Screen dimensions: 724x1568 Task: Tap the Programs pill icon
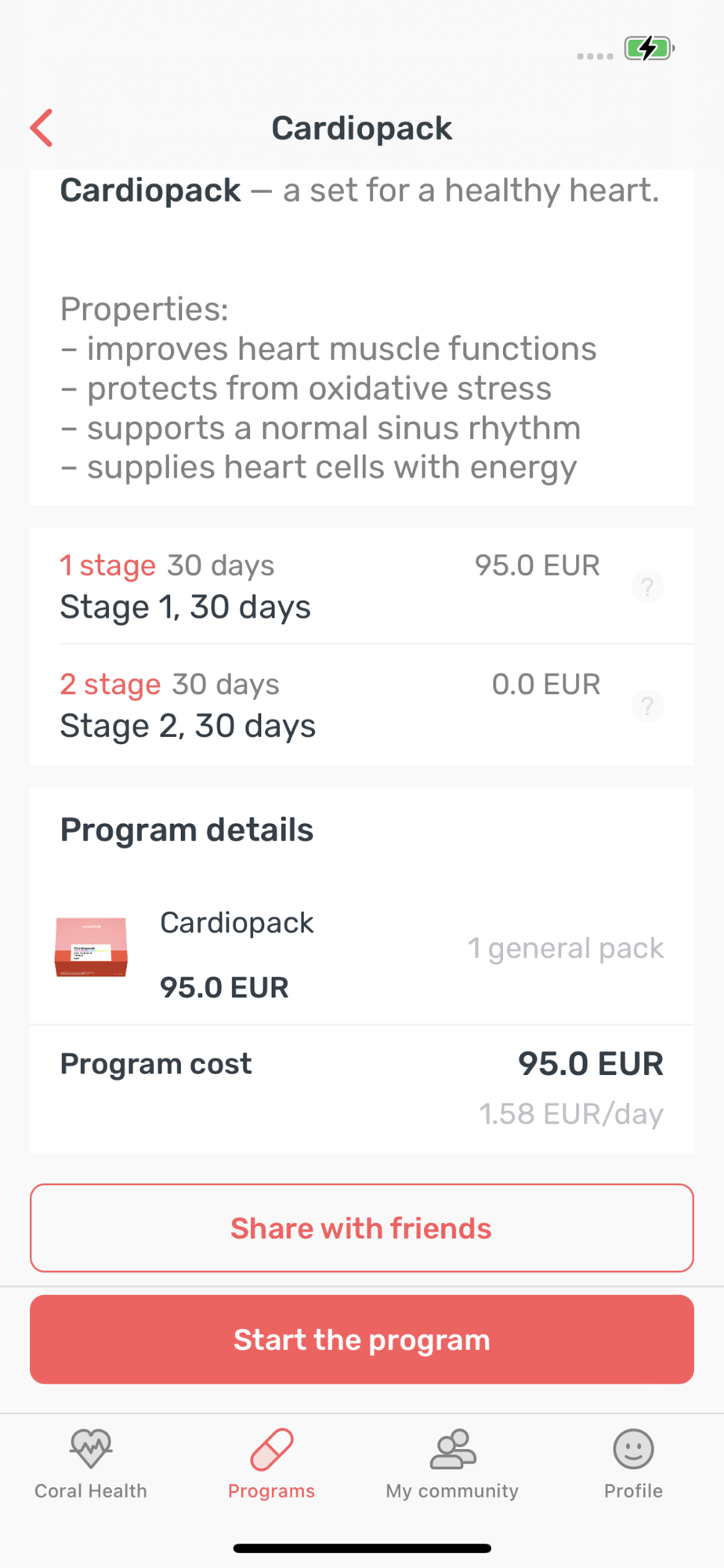click(x=271, y=1448)
